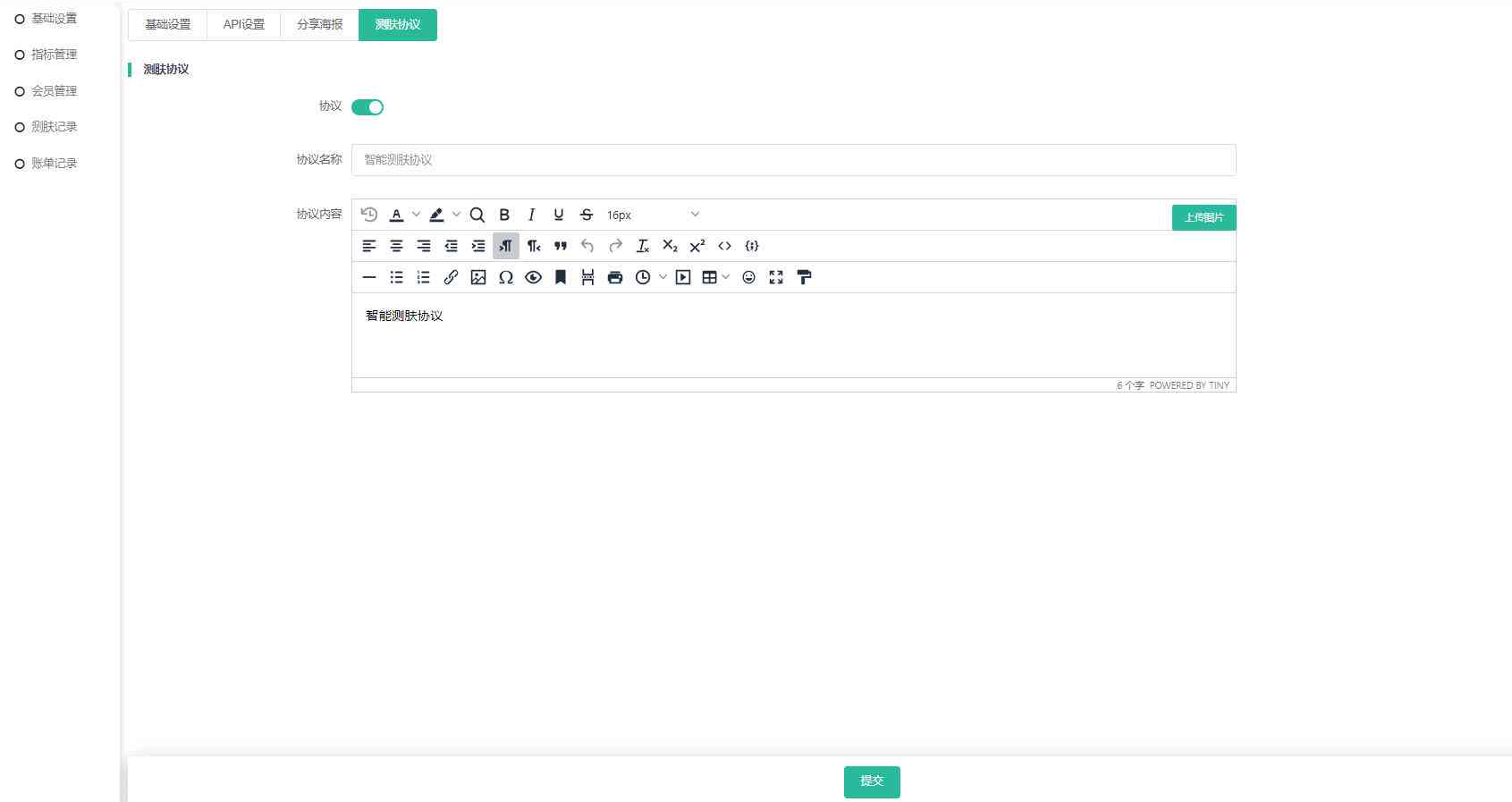Toggle underline formatting
Image resolution: width=1512 pixels, height=802 pixels.
click(559, 215)
